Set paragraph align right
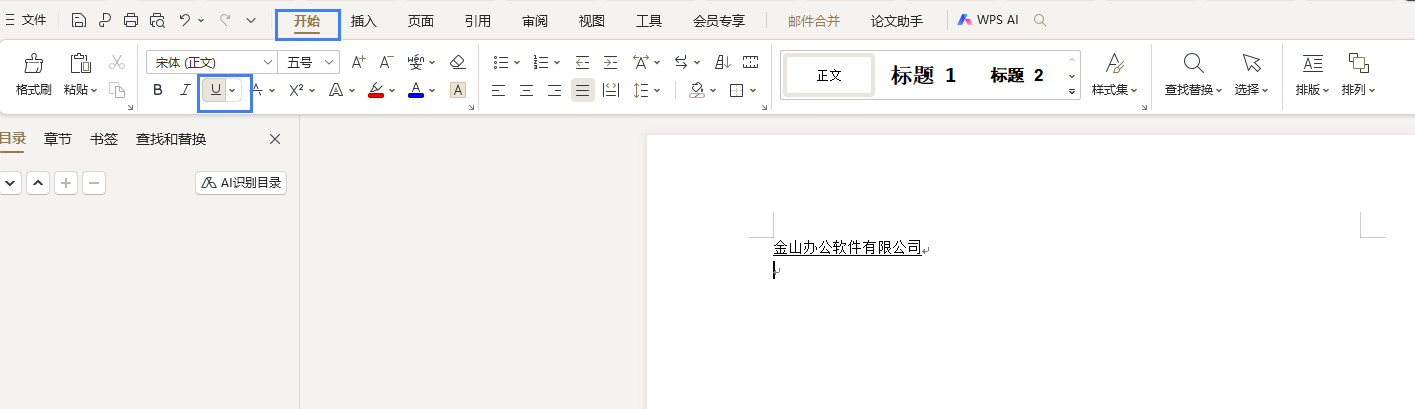The image size is (1415, 409). point(554,90)
